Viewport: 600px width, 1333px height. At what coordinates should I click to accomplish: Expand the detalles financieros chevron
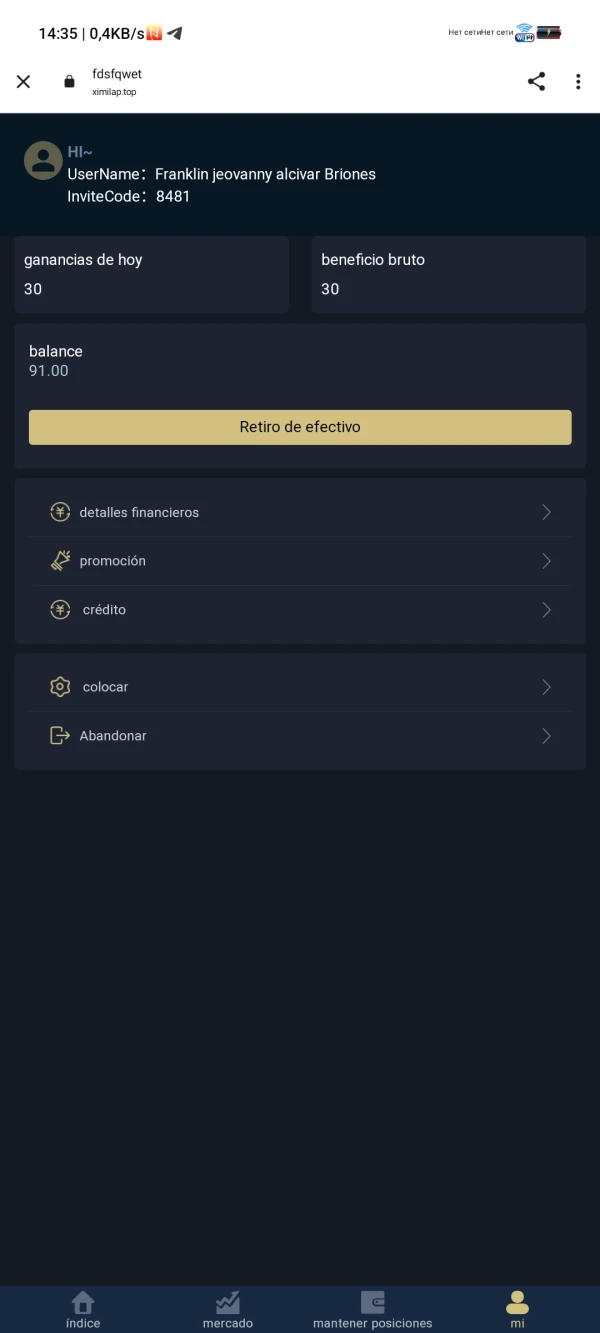point(546,512)
